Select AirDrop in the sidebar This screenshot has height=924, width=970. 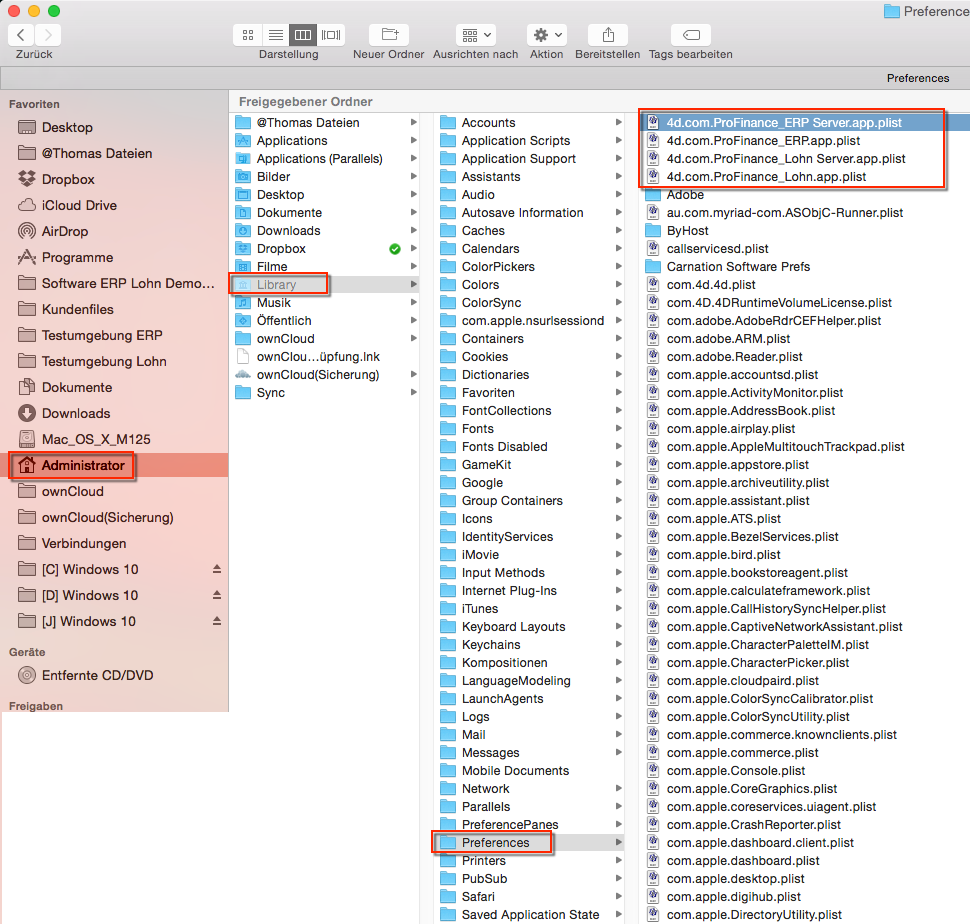(65, 231)
